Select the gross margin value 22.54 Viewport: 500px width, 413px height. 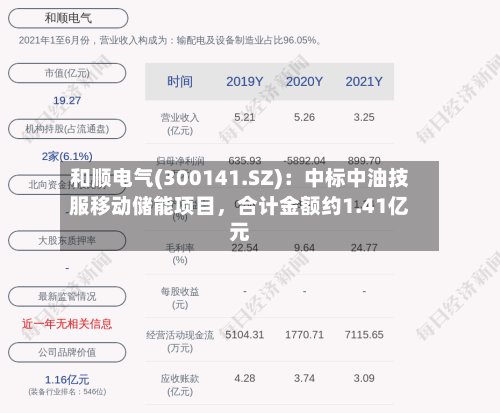245,248
